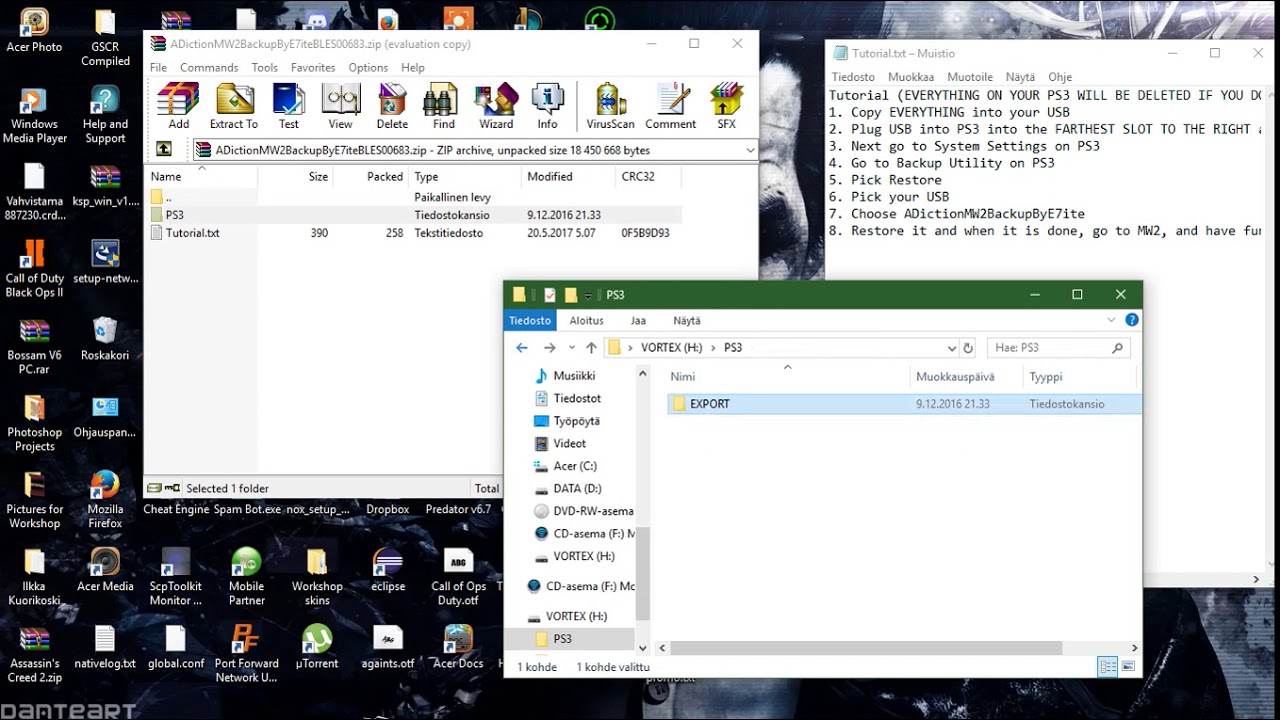Select Port Forward Network Utilities icon

(x=246, y=653)
